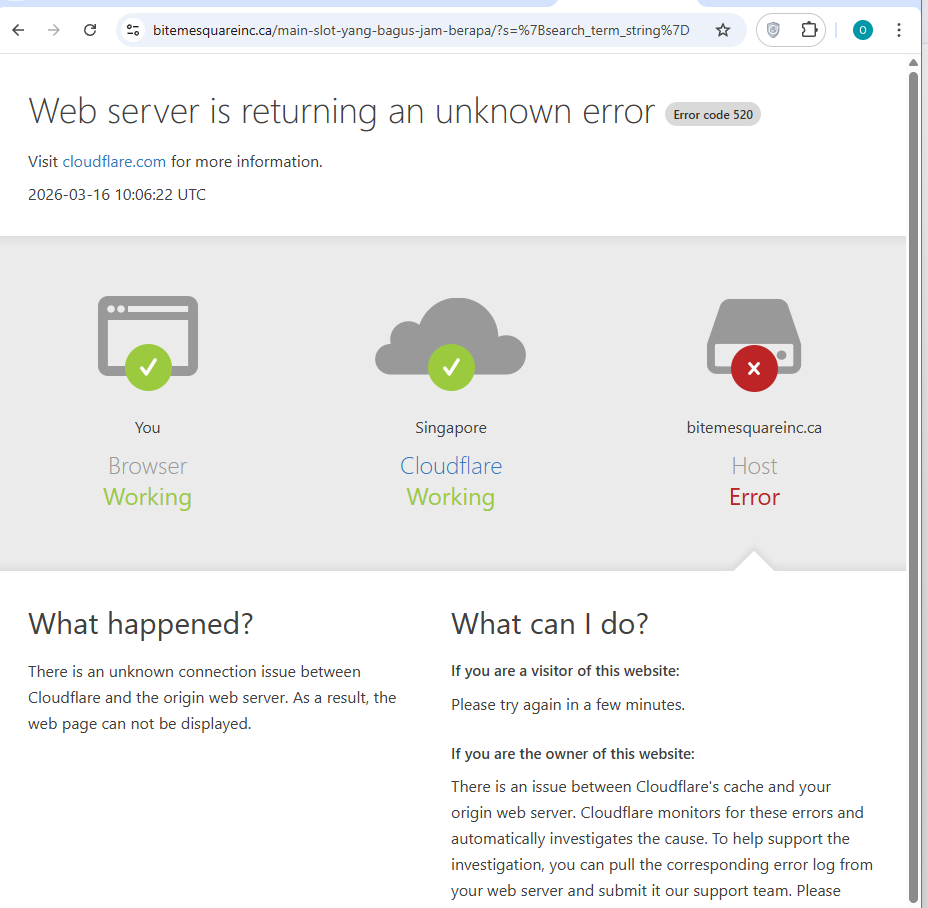Click the 'What happened?' heading
Image resolution: width=928 pixels, height=908 pixels.
click(141, 624)
